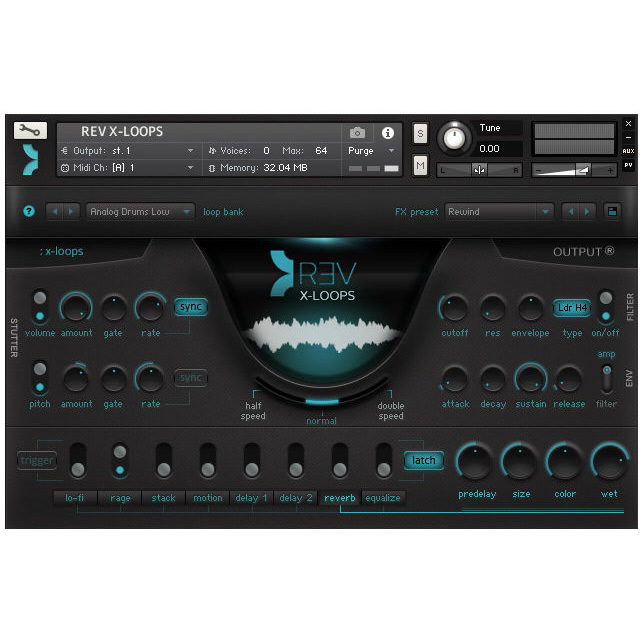Click the filter cutoff knob

pyautogui.click(x=454, y=308)
